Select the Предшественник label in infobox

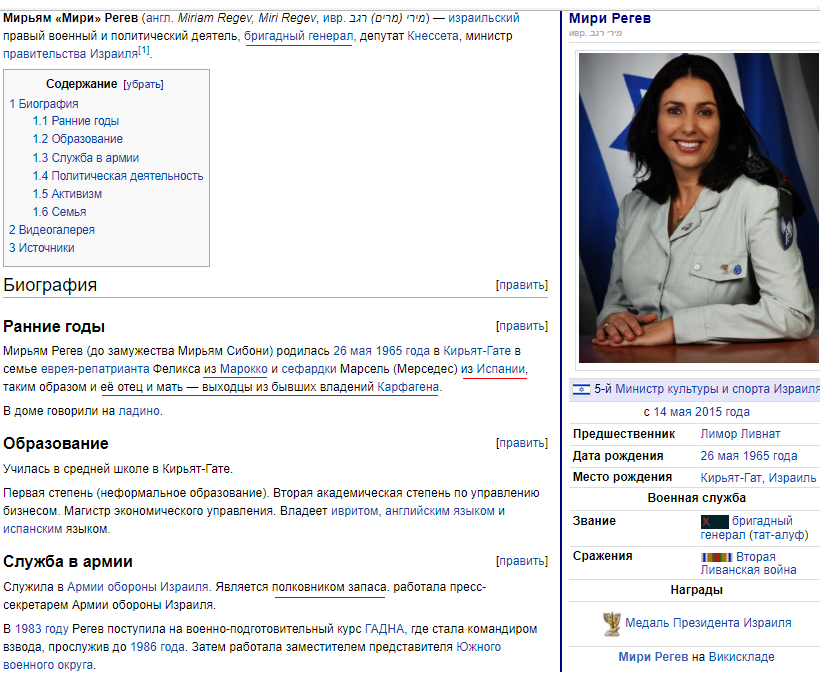(x=623, y=434)
